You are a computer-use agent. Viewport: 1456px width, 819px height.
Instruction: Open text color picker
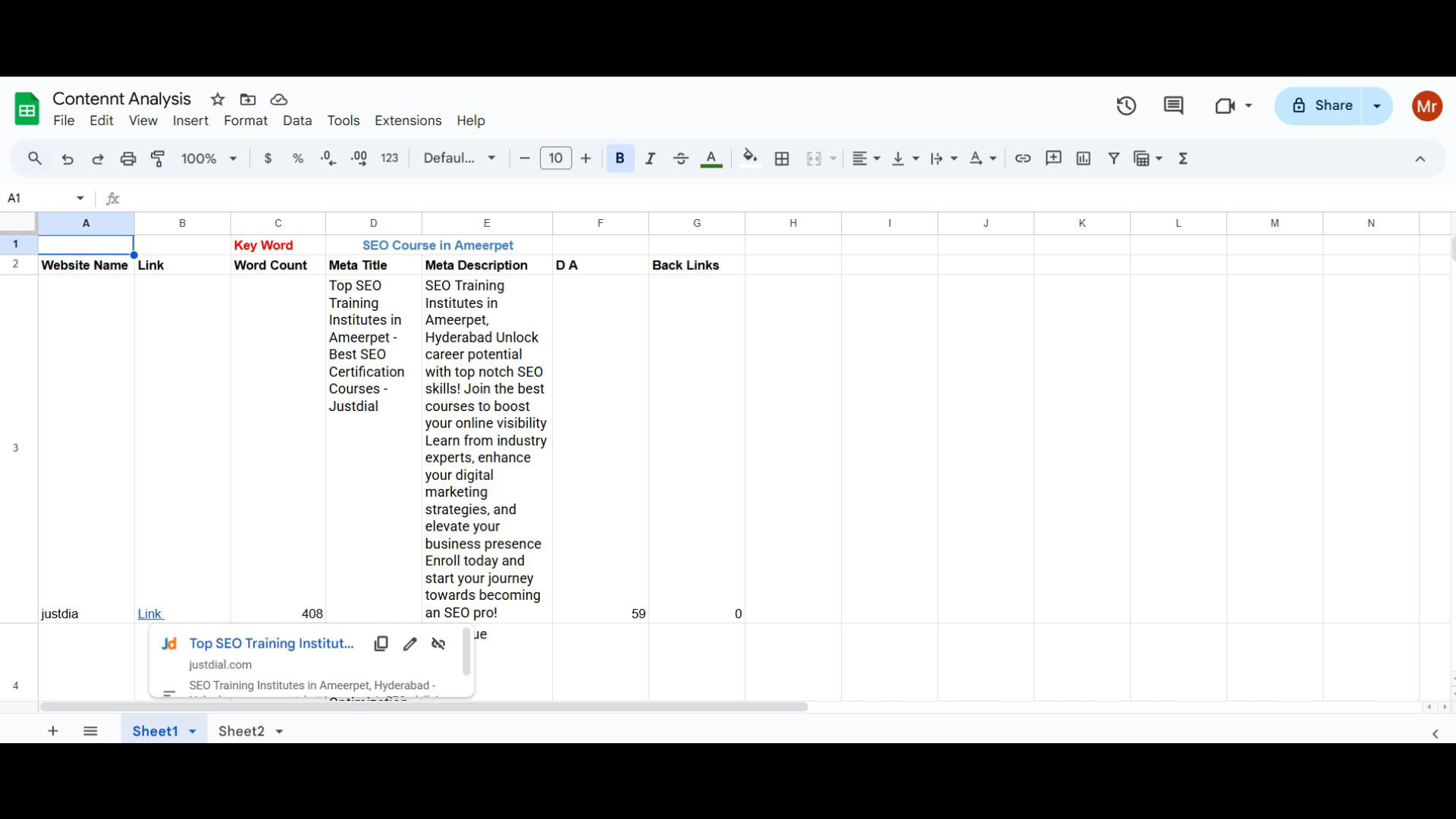tap(711, 158)
